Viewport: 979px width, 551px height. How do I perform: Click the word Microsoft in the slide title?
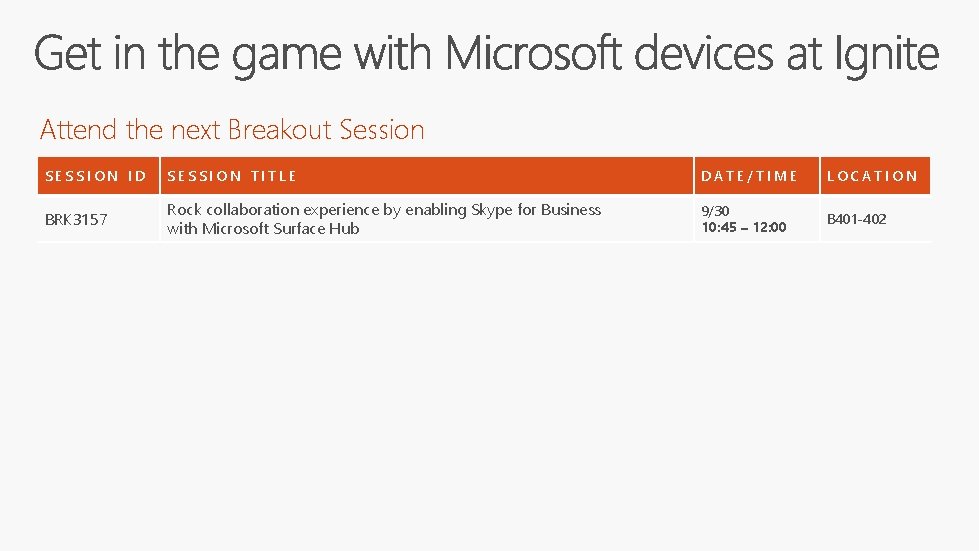pyautogui.click(x=534, y=54)
